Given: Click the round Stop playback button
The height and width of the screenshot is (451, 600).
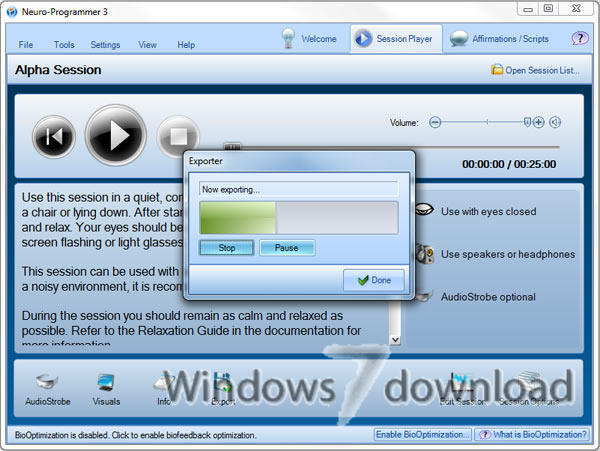Looking at the screenshot, I should pos(178,136).
